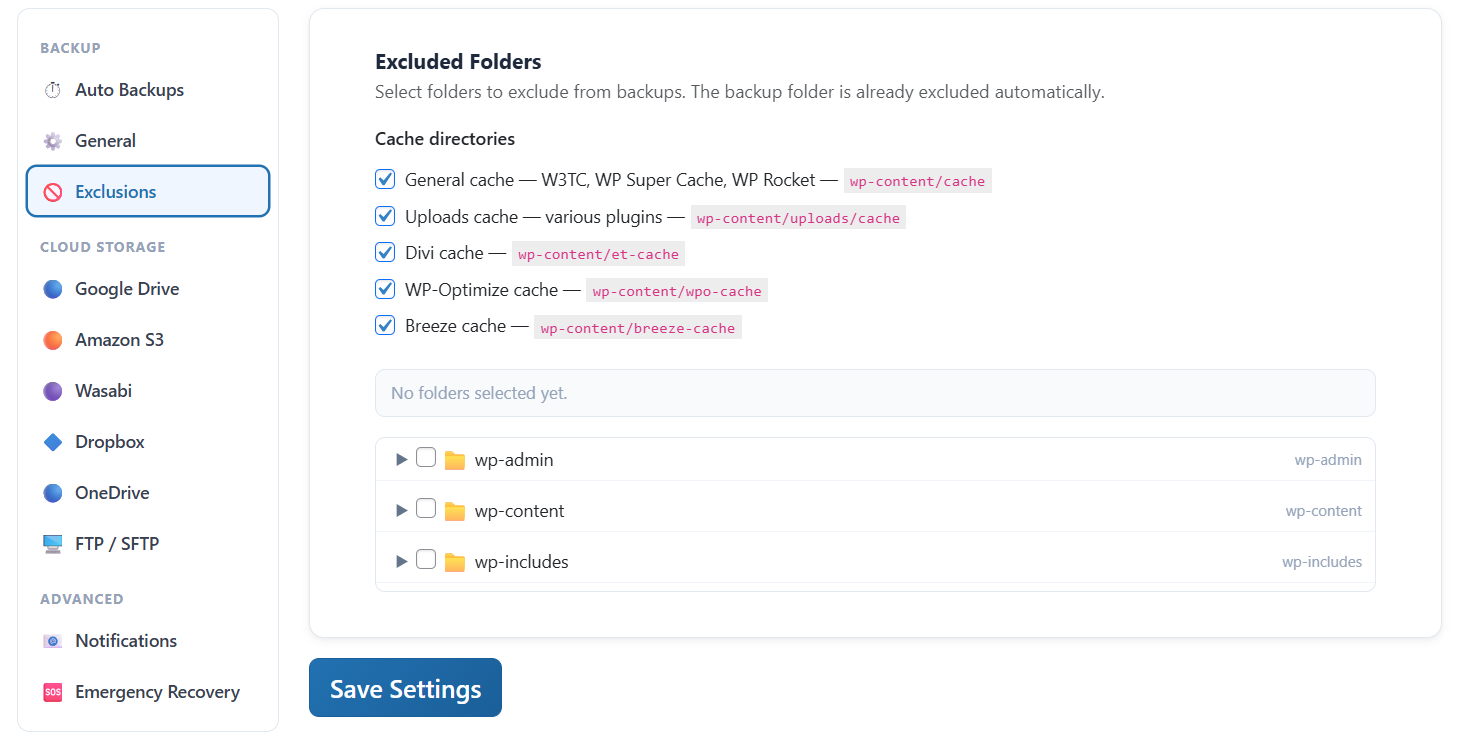Select the wp-includes folder checkbox
The height and width of the screenshot is (745, 1457).
click(426, 560)
